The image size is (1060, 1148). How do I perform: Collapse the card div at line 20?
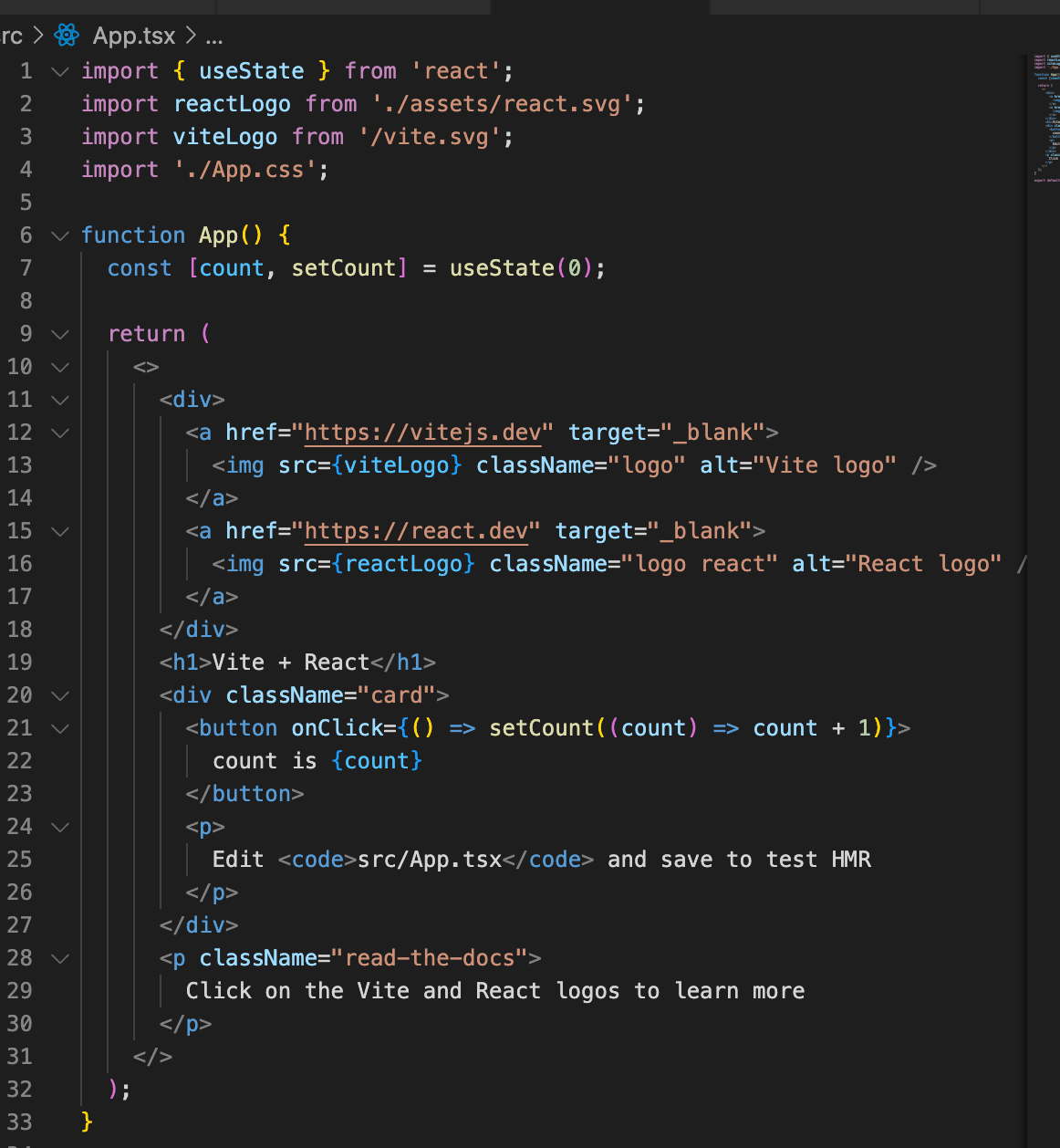59,694
